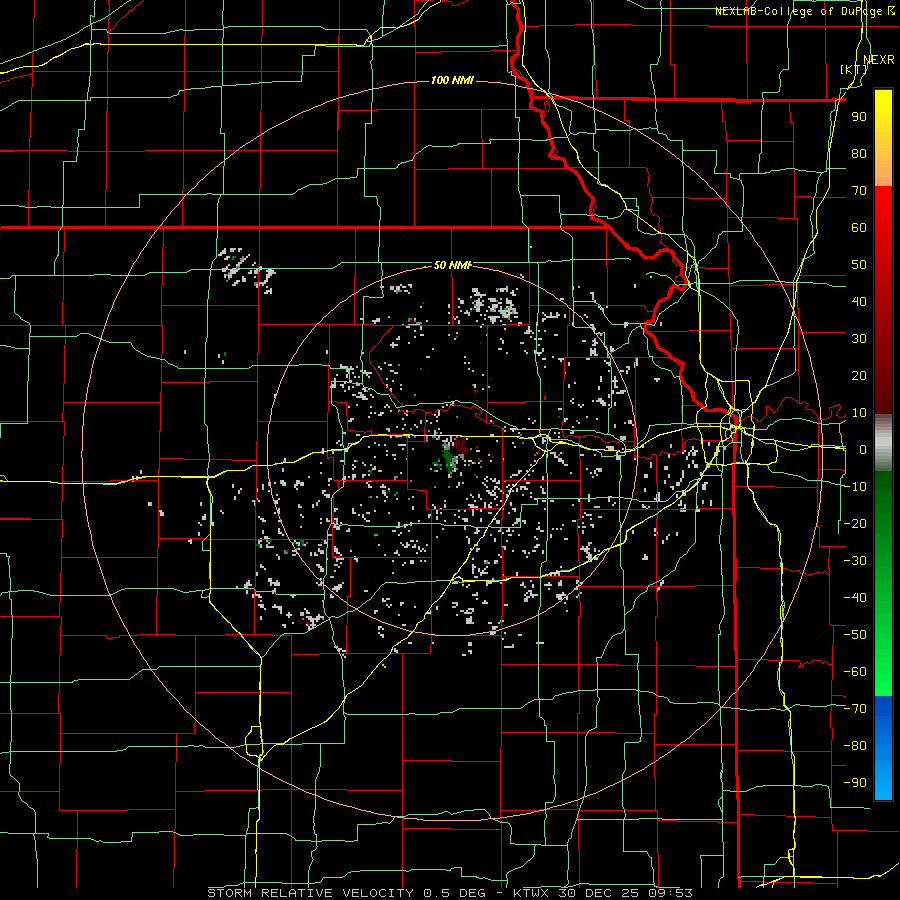
Task: Click the -30 value on velocity scale
Action: (855, 561)
